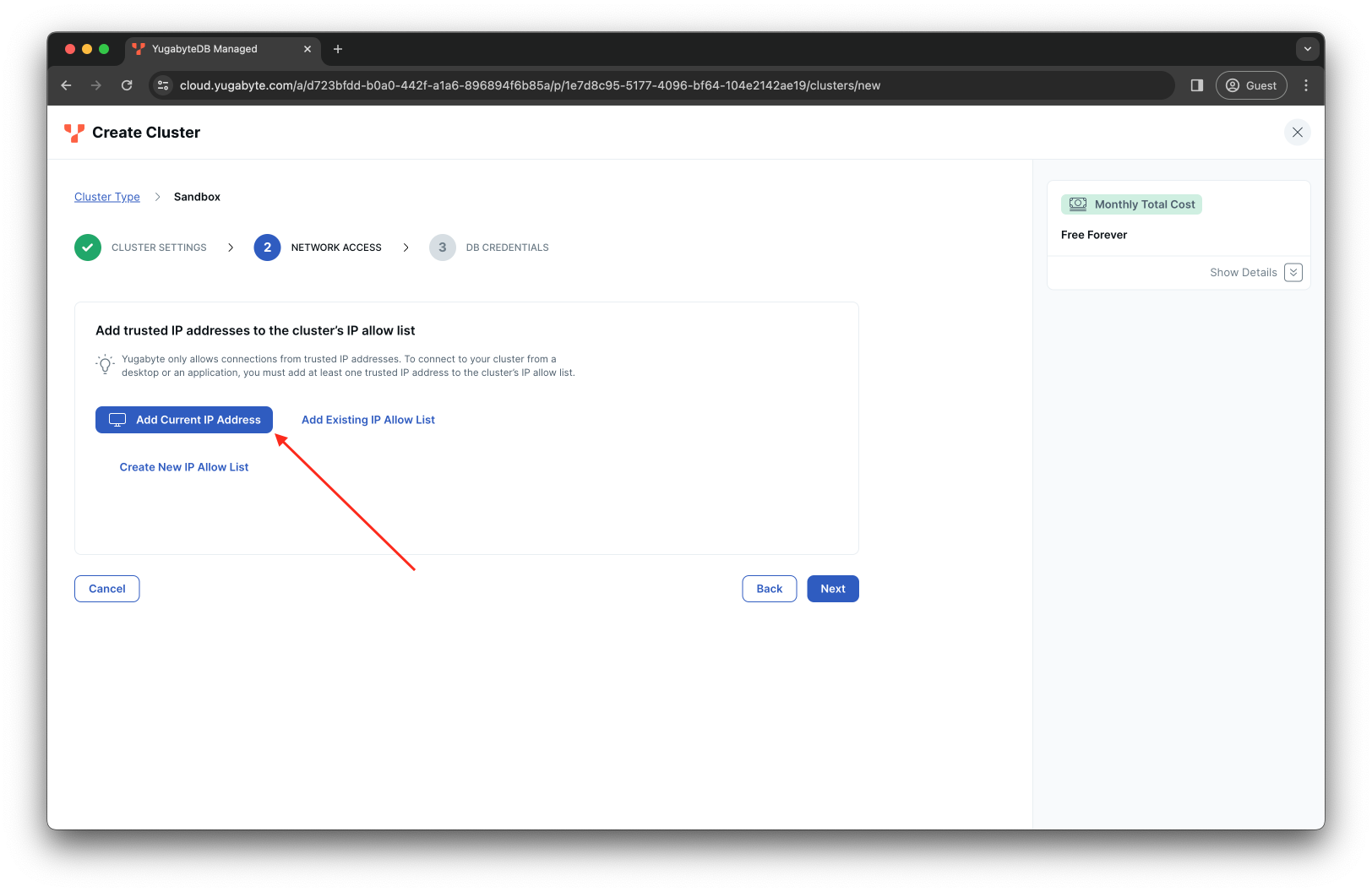Click the green checkmark on Cluster Settings step
The image size is (1372, 892).
(x=88, y=247)
